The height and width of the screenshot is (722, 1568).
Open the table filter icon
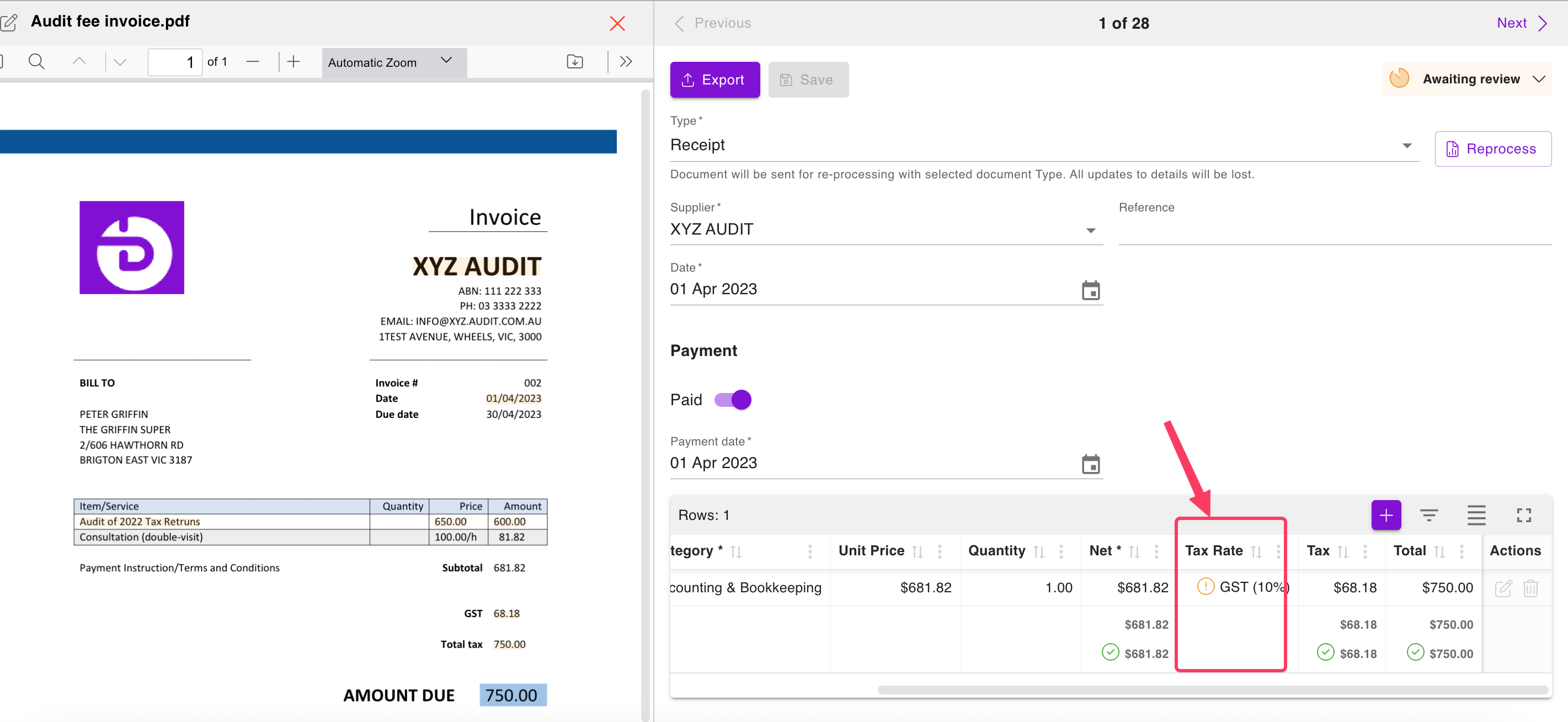[1428, 516]
